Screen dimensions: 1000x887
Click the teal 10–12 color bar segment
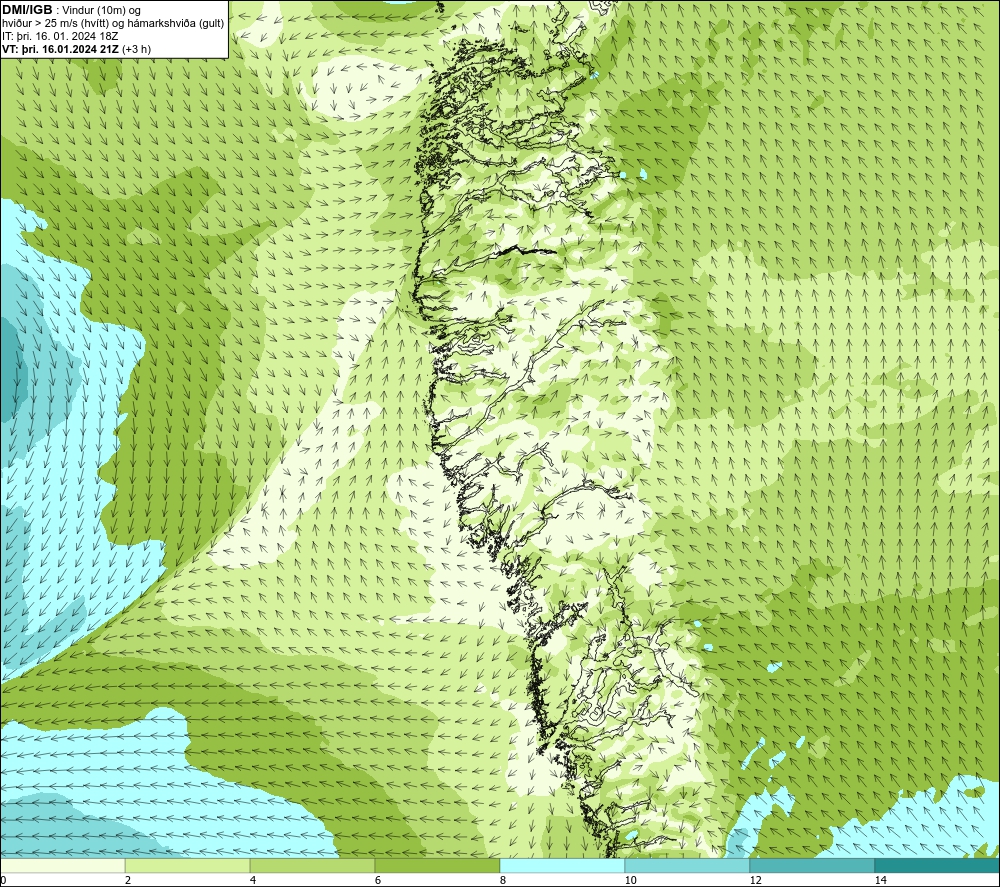tap(688, 865)
